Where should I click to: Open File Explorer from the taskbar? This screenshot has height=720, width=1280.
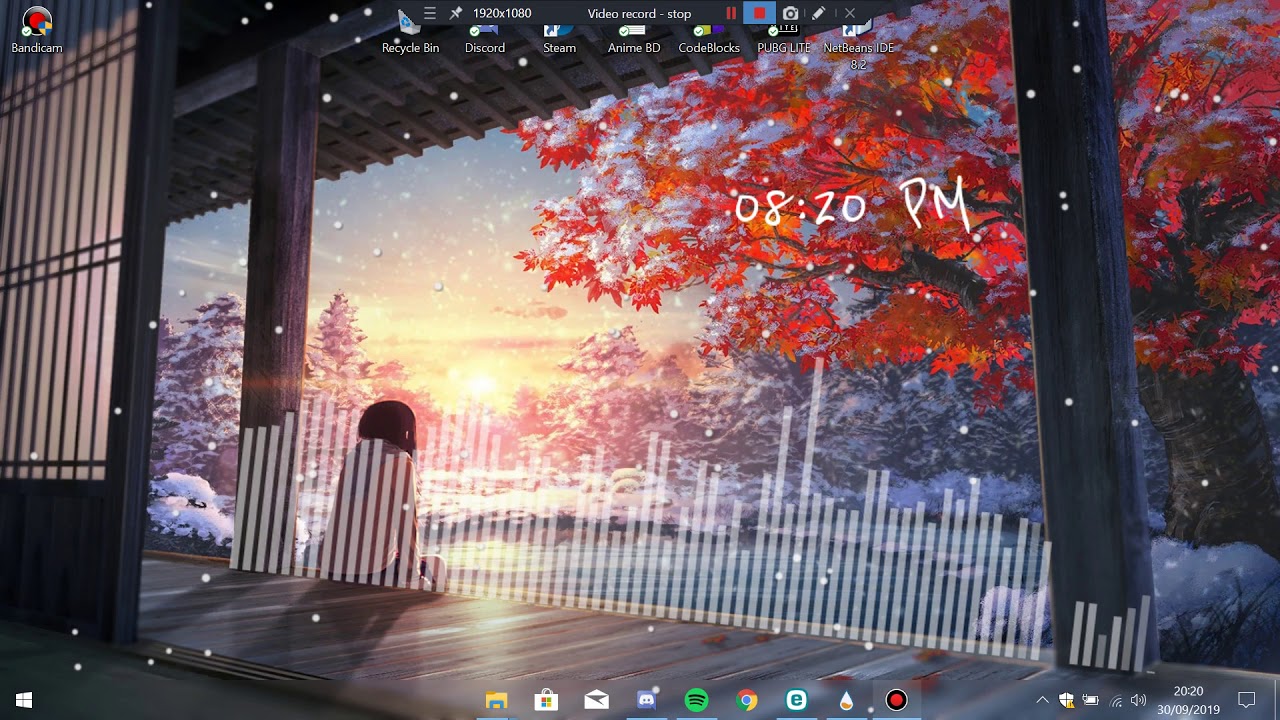pyautogui.click(x=496, y=700)
